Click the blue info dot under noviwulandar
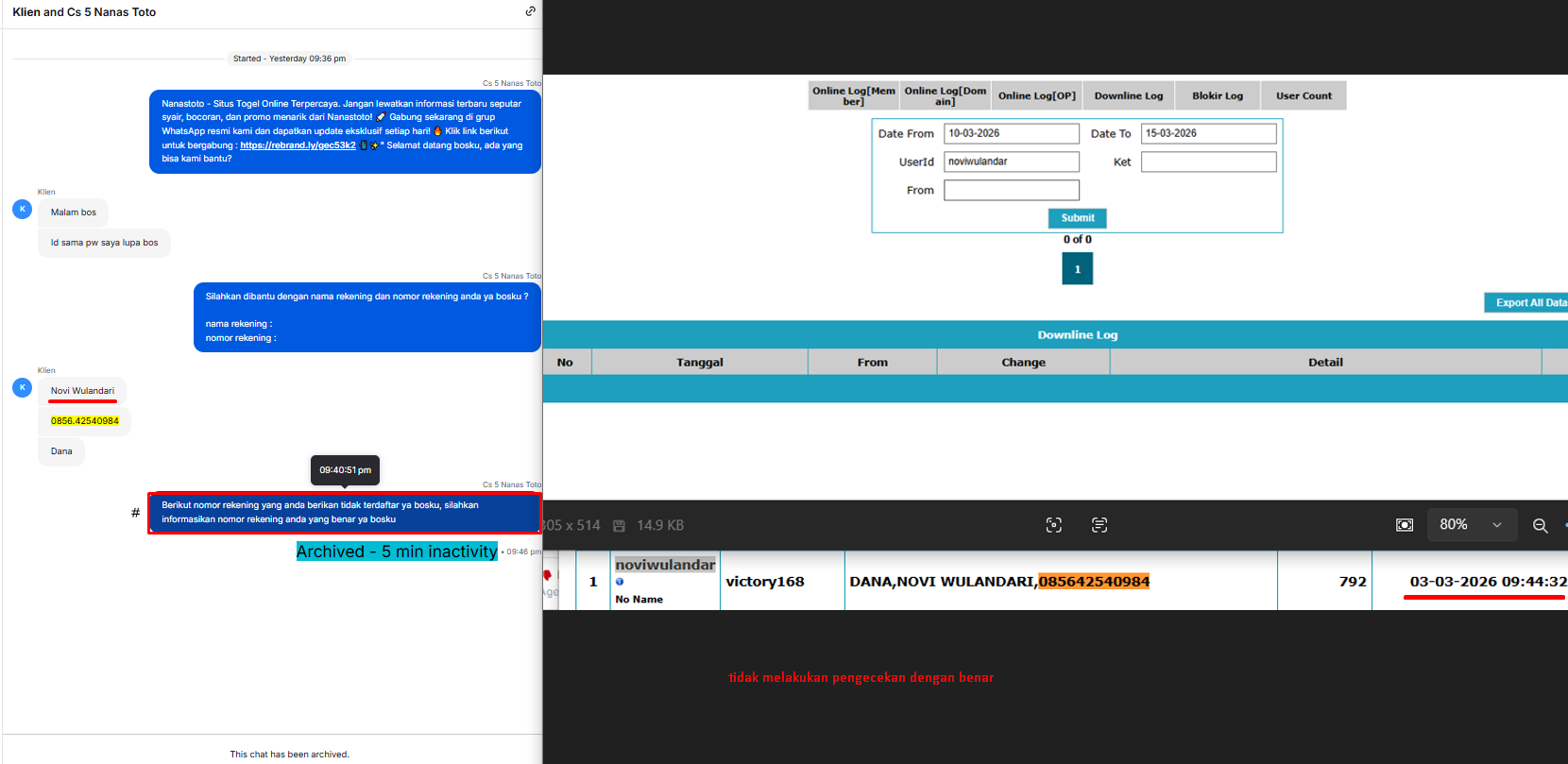 pos(620,582)
